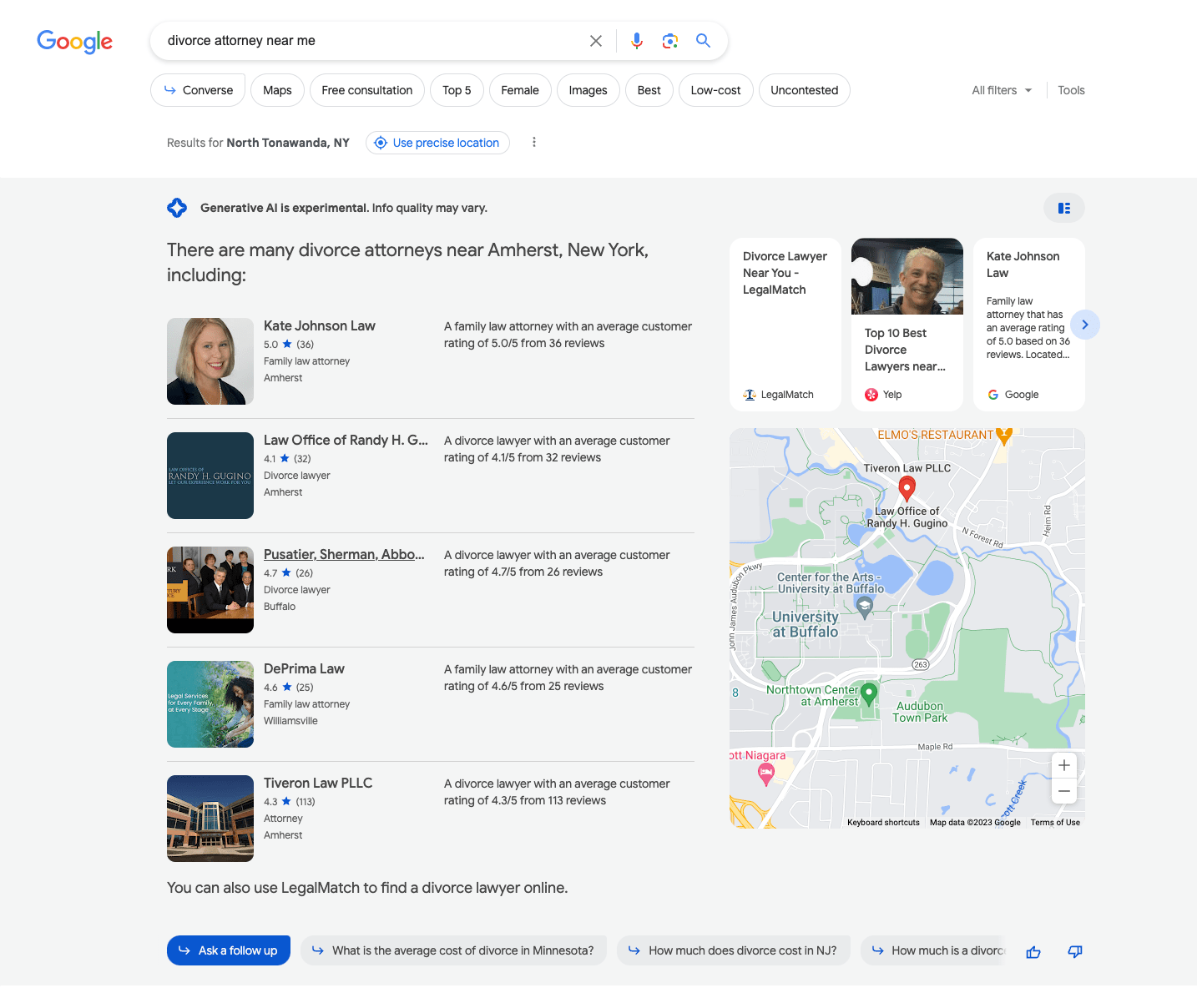Screen dimensions: 1197x1008
Task: Select the Converse filter chip
Action: 198,90
